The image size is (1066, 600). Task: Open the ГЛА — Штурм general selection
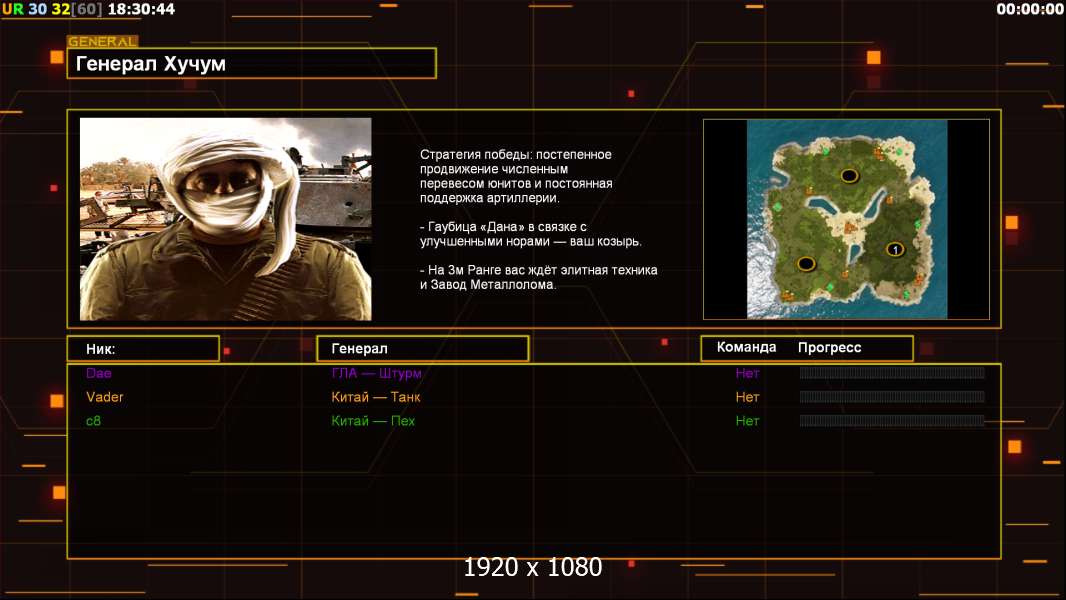[x=376, y=373]
